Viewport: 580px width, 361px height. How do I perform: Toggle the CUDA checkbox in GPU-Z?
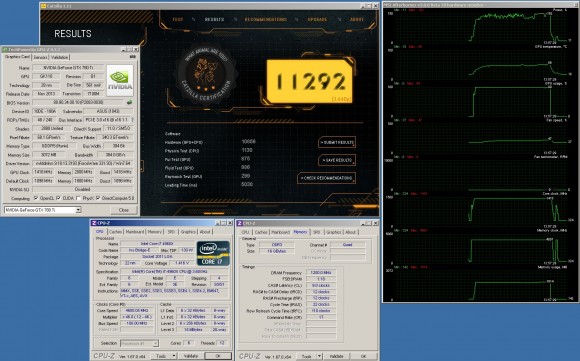tap(58, 198)
